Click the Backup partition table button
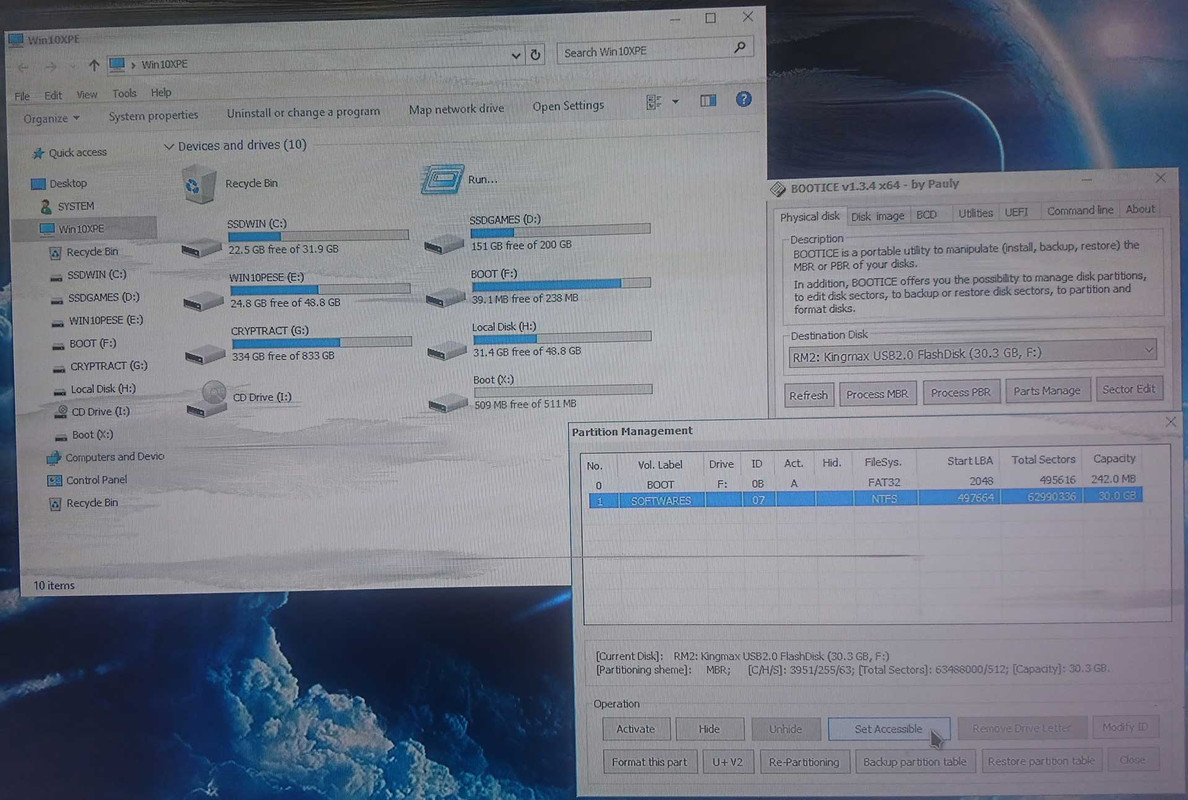Viewport: 1188px width, 800px height. point(914,761)
